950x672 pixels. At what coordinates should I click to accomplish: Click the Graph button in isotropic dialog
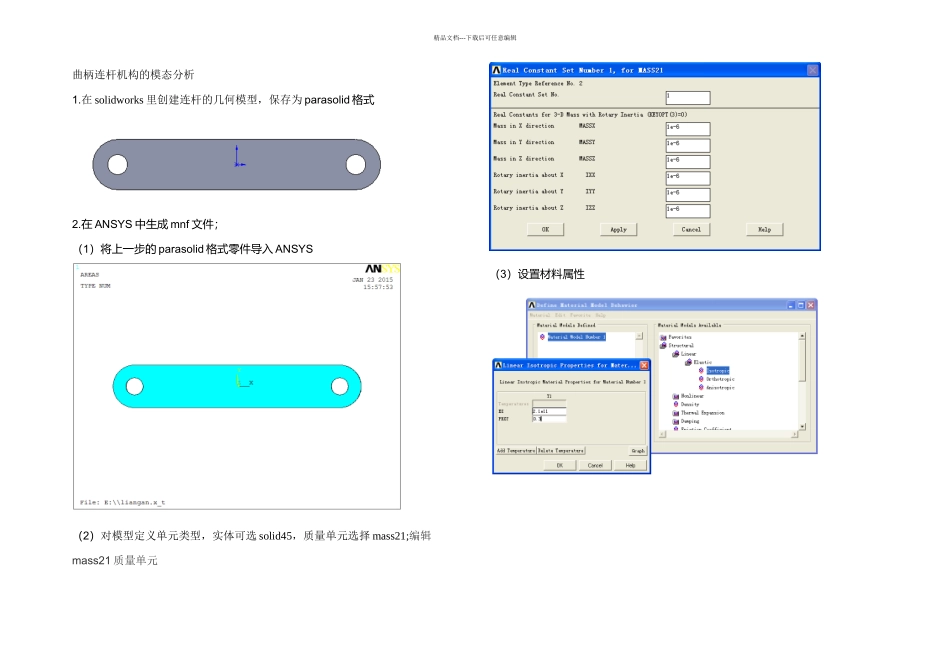point(638,451)
